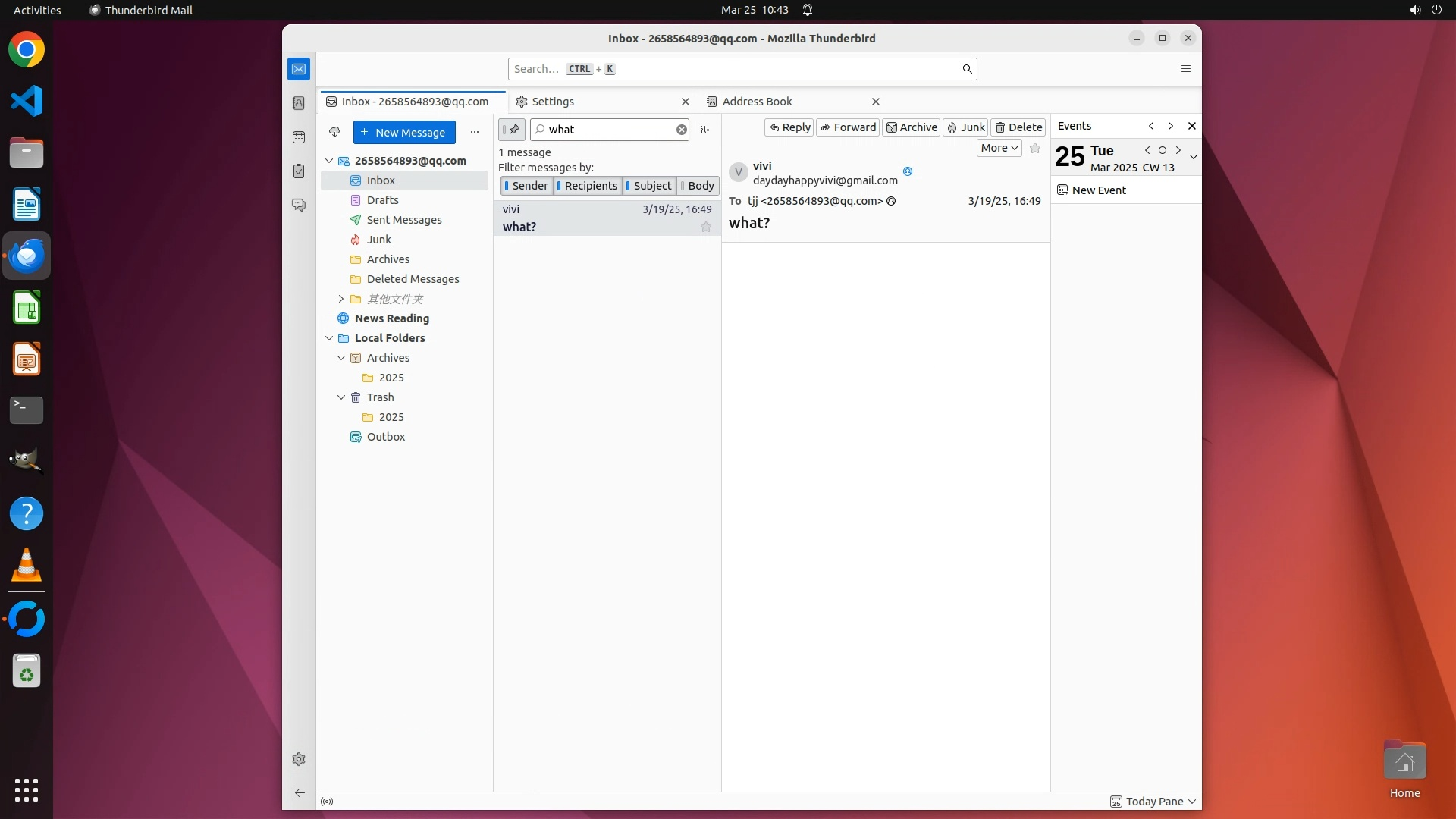Click the Forward button
The image size is (1456, 819).
[x=848, y=127]
